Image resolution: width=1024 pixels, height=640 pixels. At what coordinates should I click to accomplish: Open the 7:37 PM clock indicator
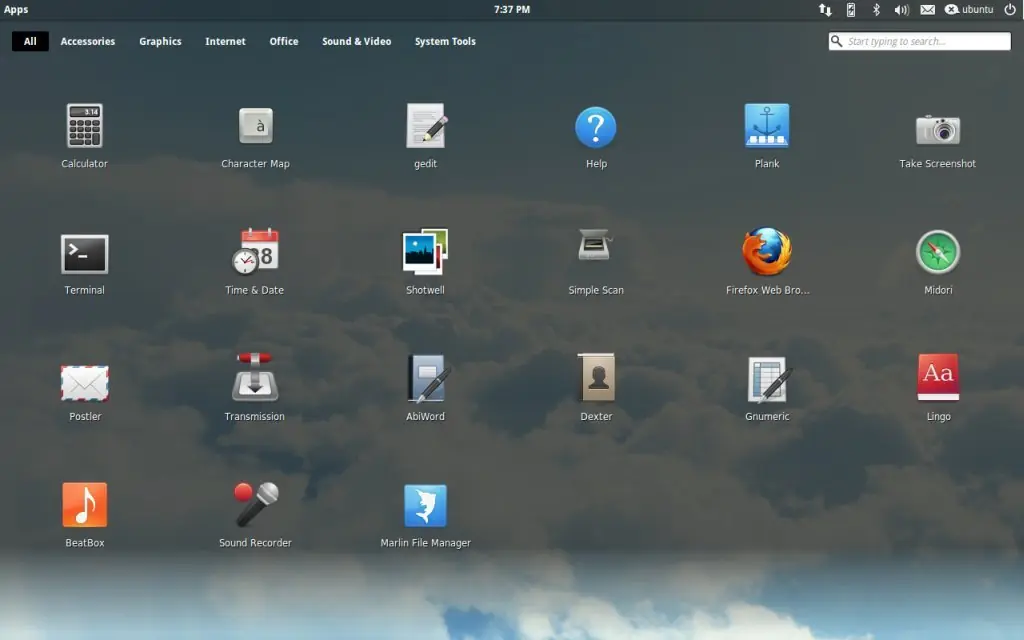(512, 9)
